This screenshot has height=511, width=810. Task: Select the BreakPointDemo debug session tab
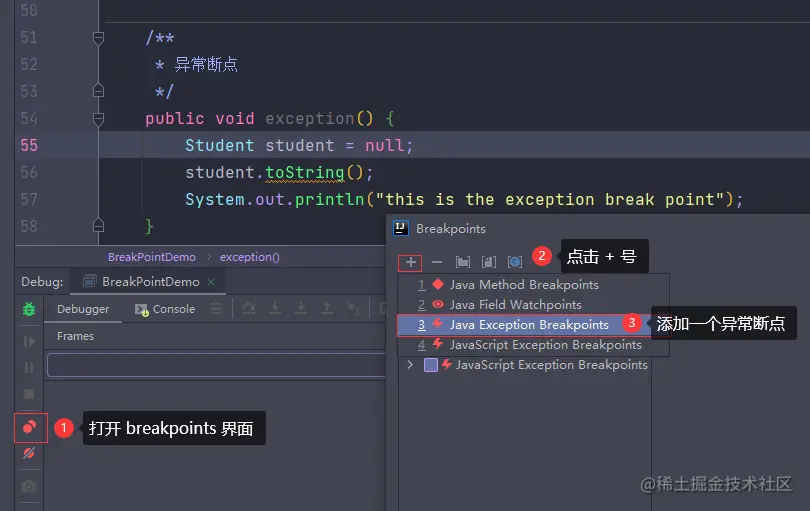148,282
